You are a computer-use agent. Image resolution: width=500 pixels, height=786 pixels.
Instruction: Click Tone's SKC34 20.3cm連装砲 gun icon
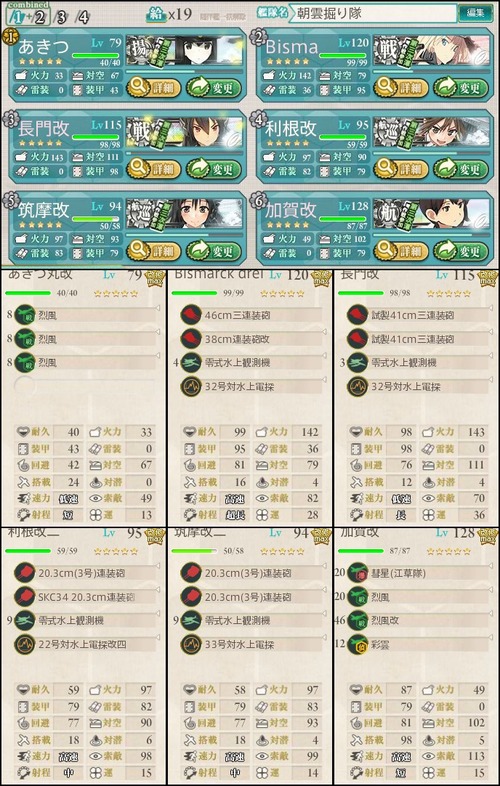25,597
